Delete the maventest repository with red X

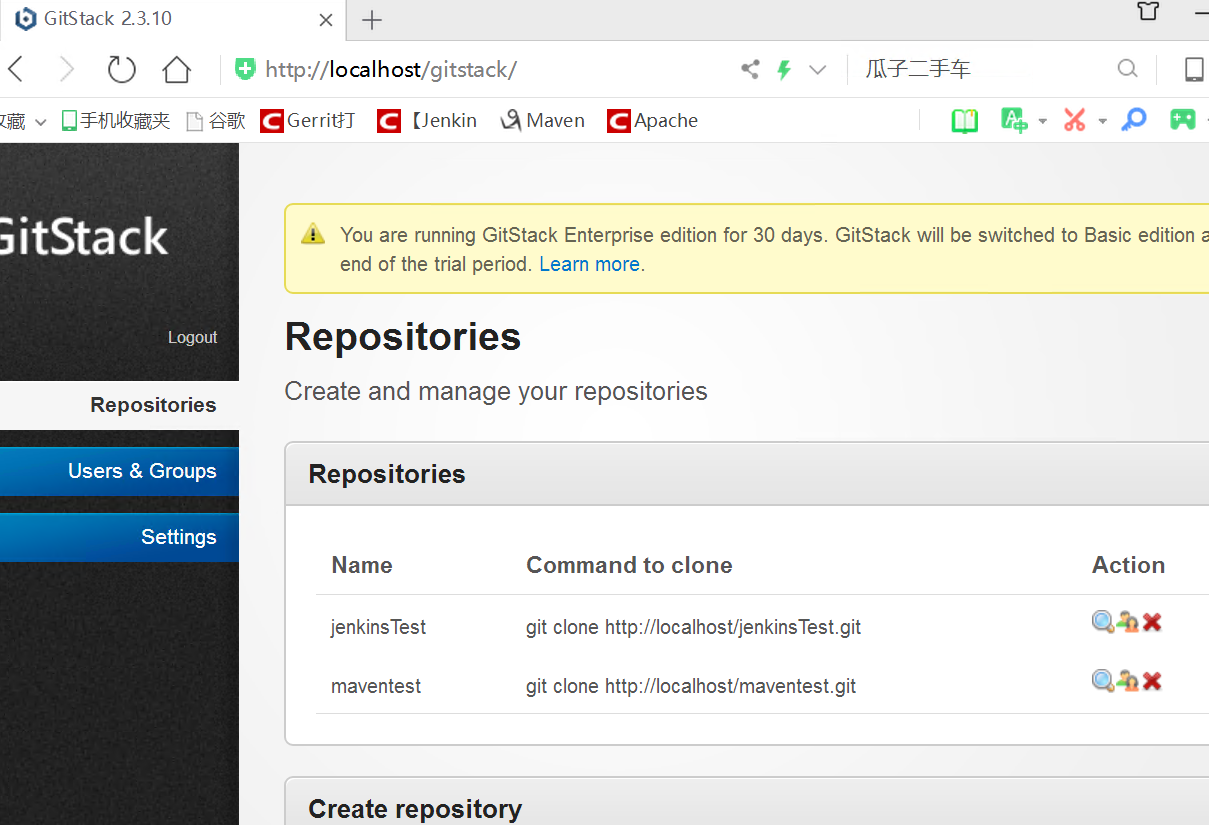click(x=1152, y=681)
